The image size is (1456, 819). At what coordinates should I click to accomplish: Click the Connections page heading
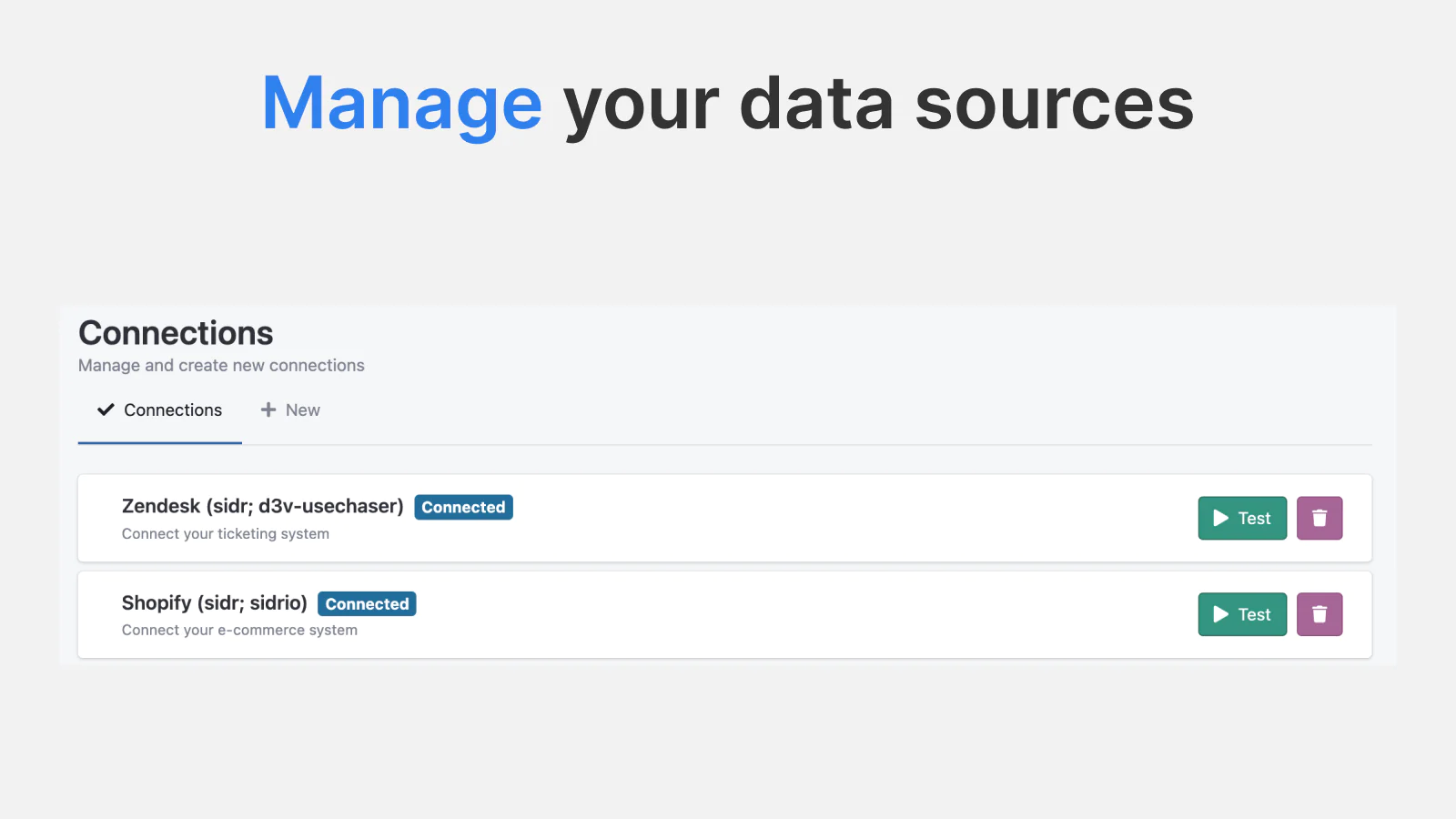tap(176, 333)
